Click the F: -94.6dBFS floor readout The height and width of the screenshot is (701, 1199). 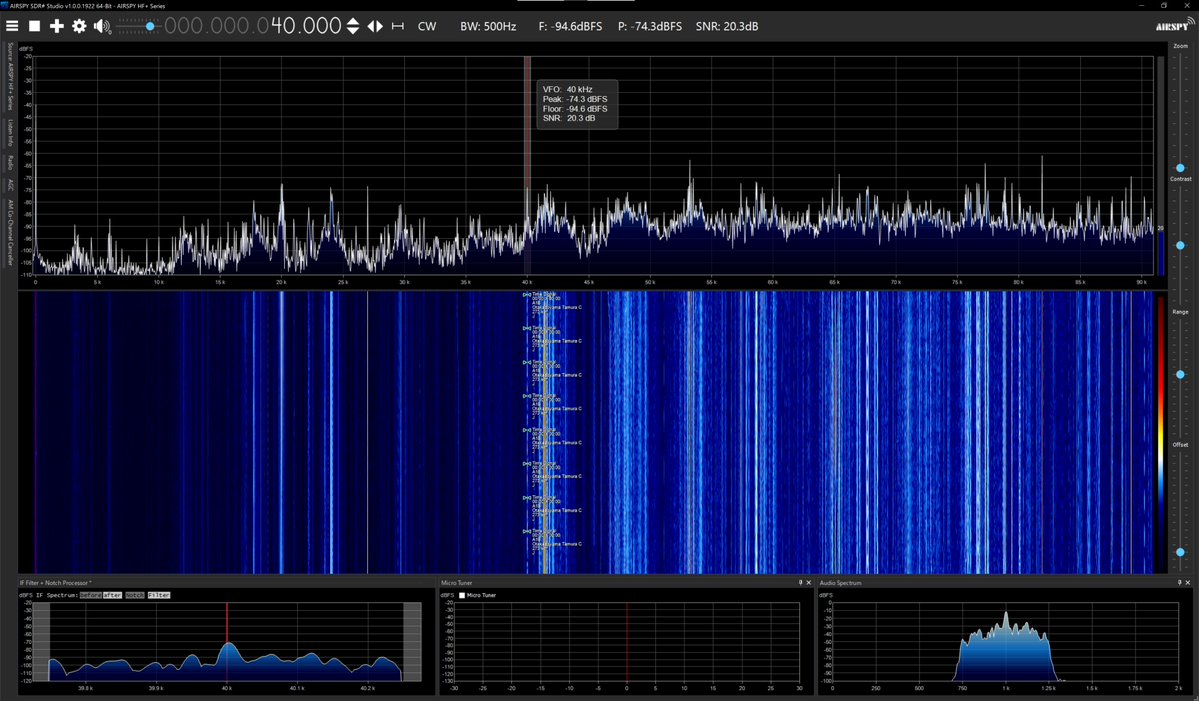570,26
